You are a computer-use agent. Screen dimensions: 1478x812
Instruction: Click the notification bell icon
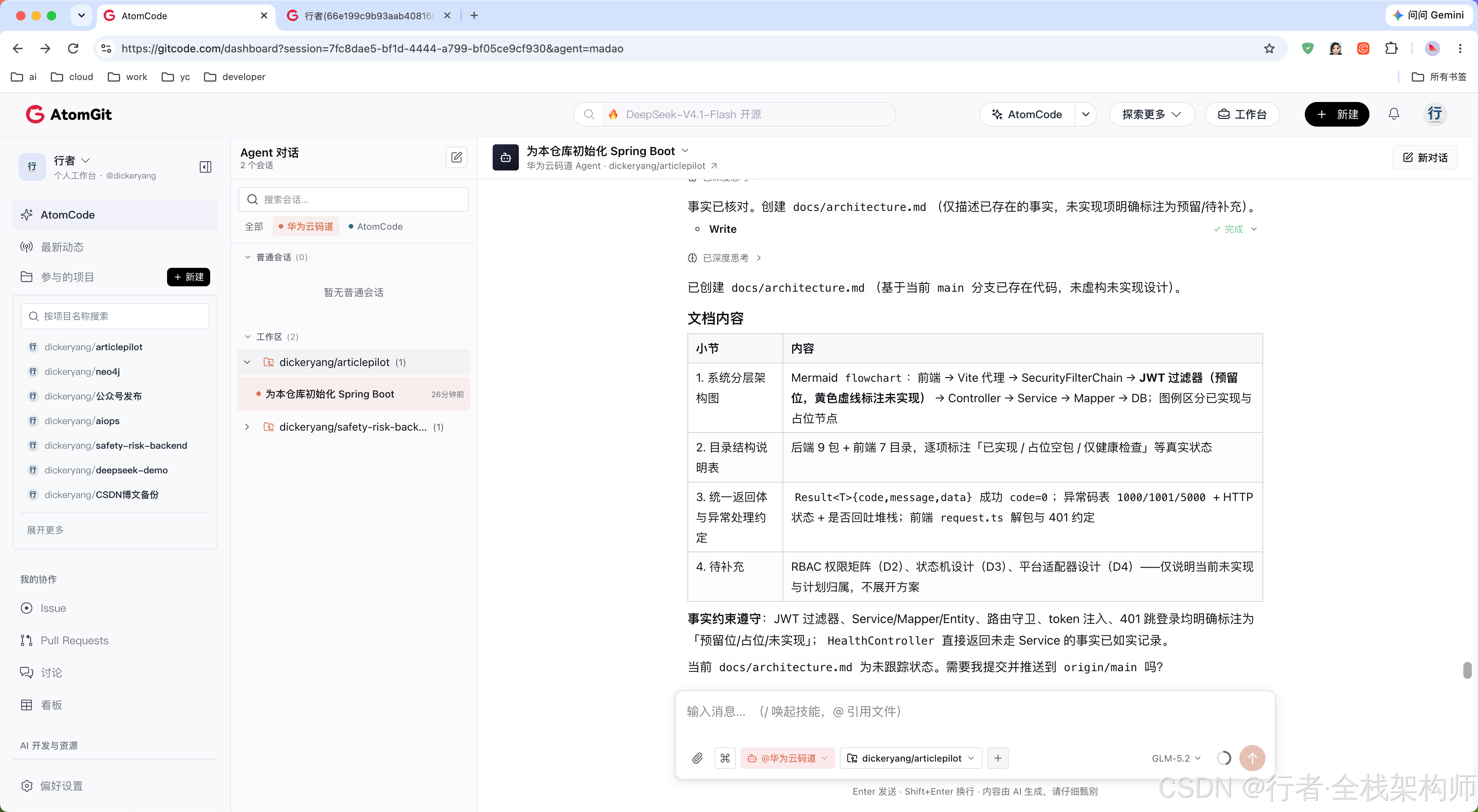1394,114
